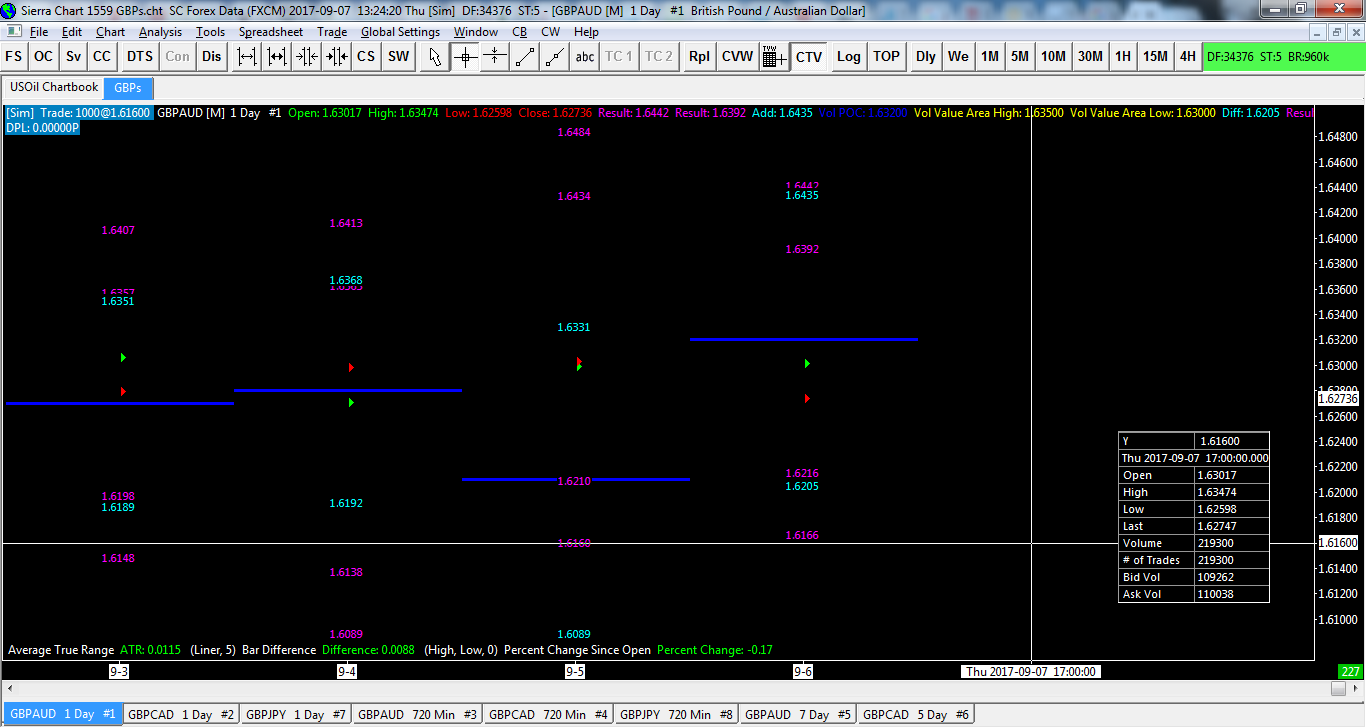Click the Dis toolbar button

[212, 56]
